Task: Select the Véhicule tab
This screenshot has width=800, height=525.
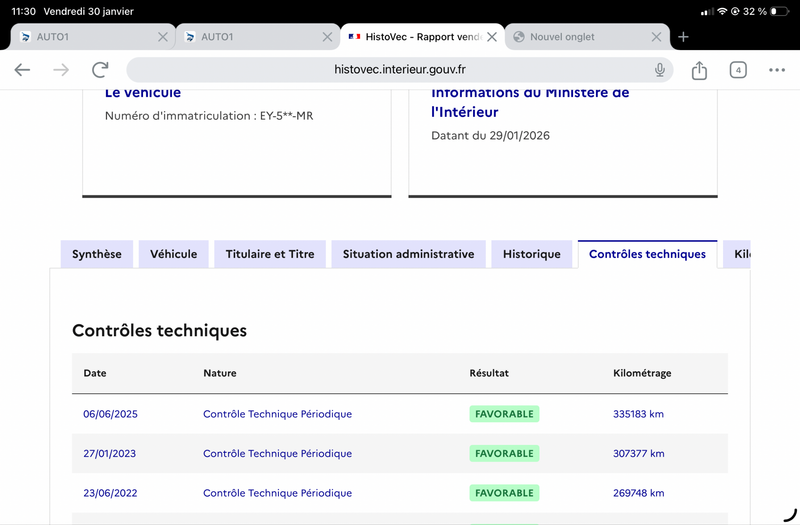Action: tap(173, 254)
